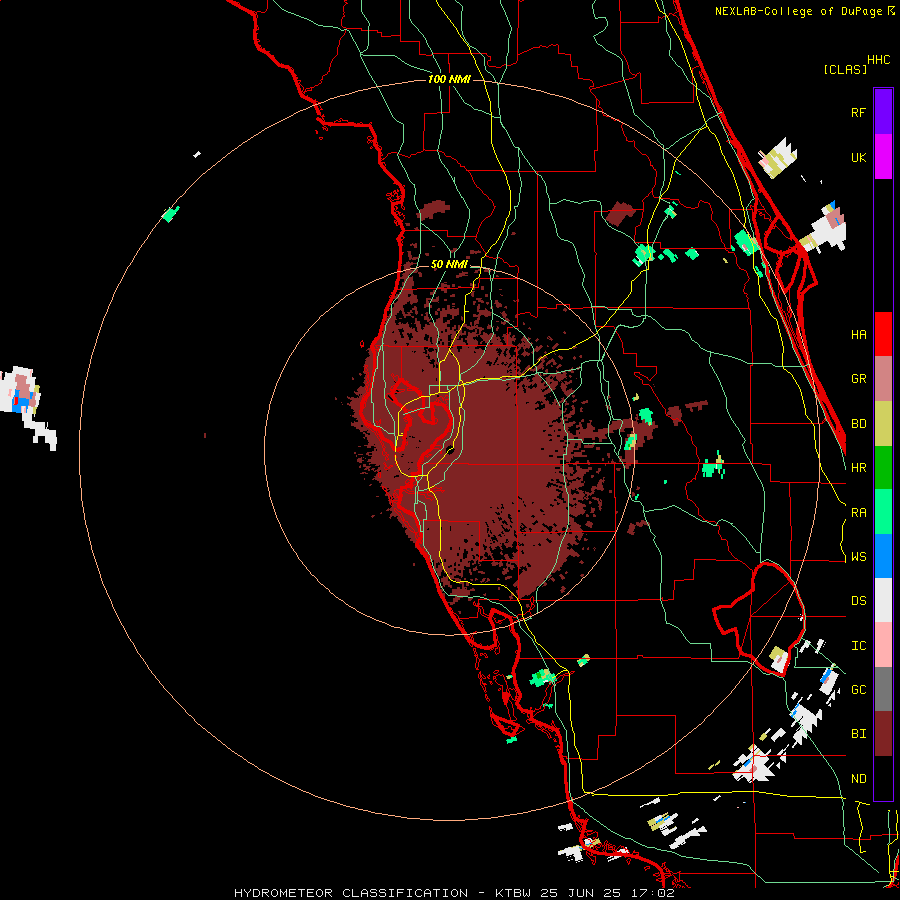Click the IC pink legend swatch
Image resolution: width=900 pixels, height=900 pixels.
click(883, 645)
